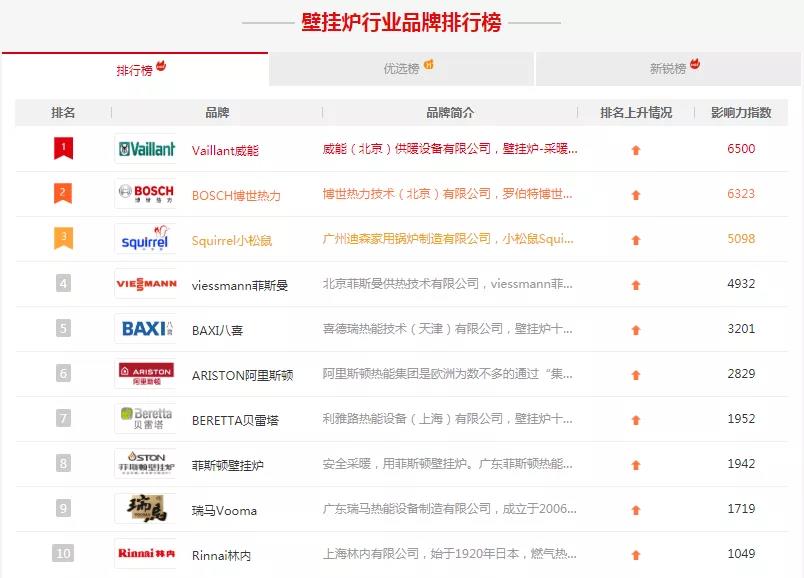
Task: Click the BAXI logo thumbnail
Action: coord(146,329)
